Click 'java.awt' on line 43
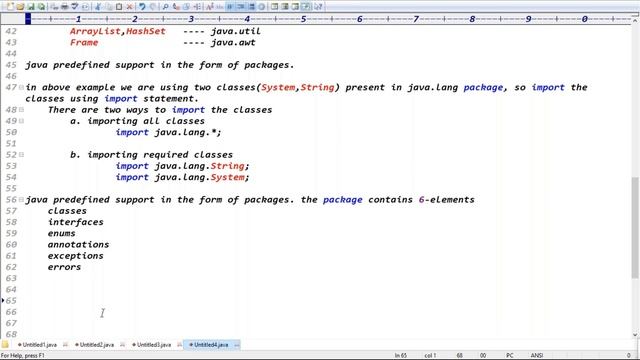 (x=233, y=42)
